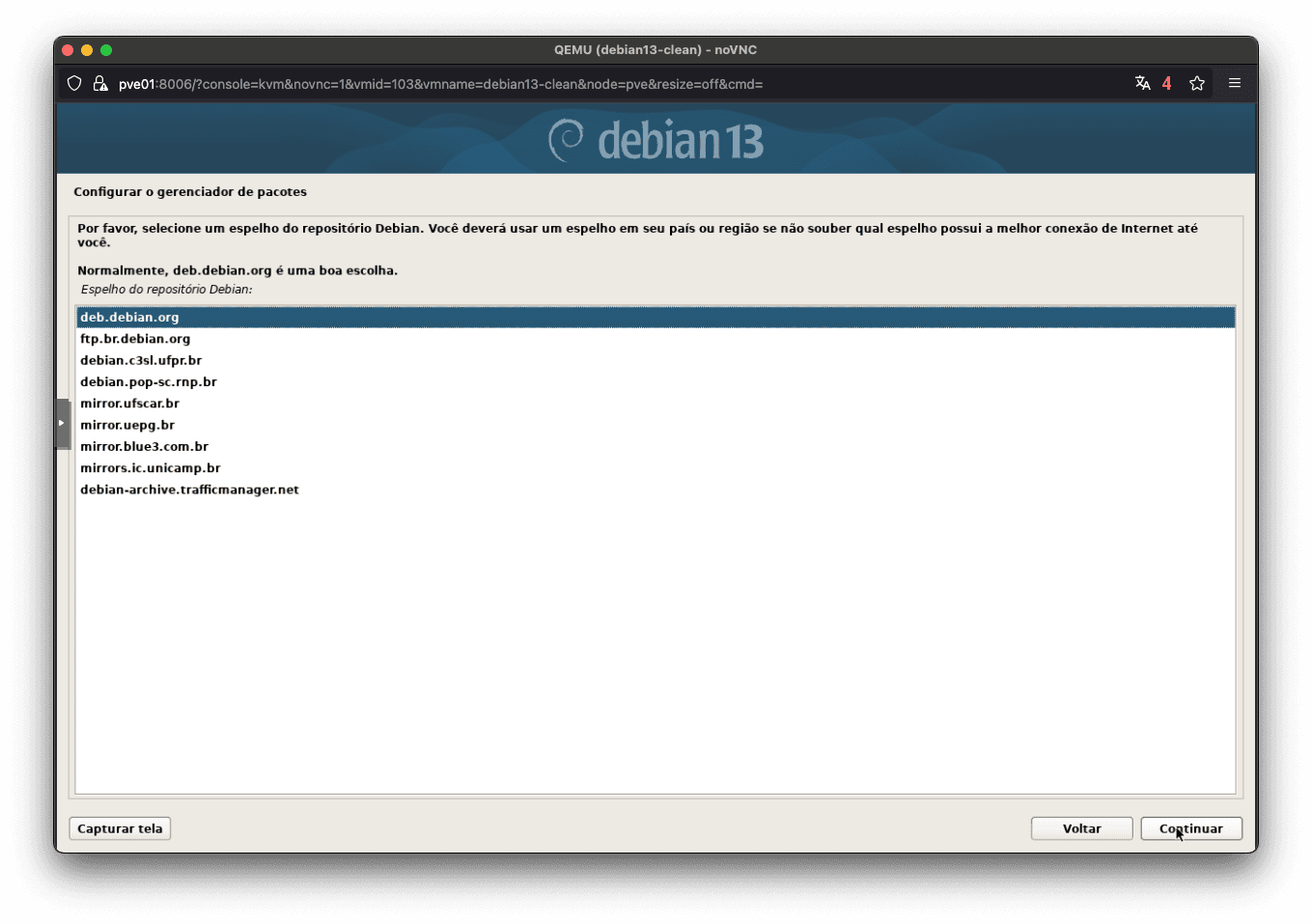Click the red number 4 badge in address bar
The width and height of the screenshot is (1312, 924).
[x=1166, y=83]
